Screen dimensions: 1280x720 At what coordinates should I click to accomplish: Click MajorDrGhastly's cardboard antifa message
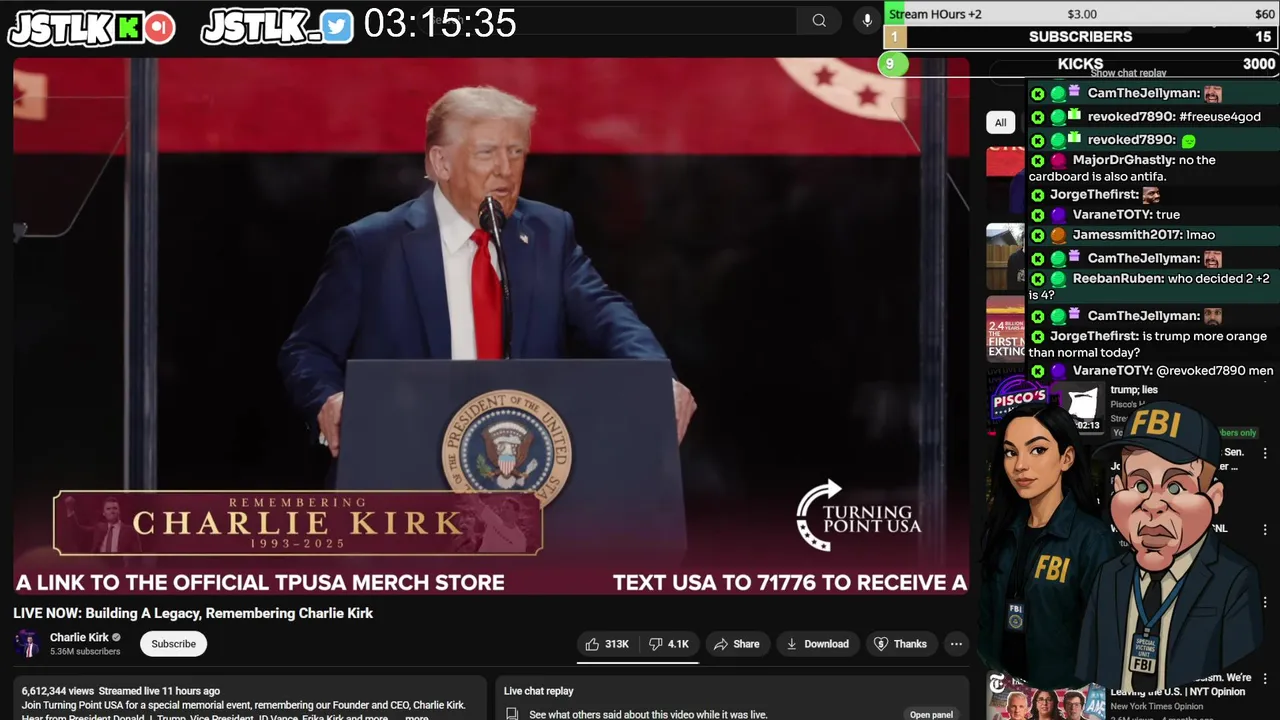(1153, 168)
